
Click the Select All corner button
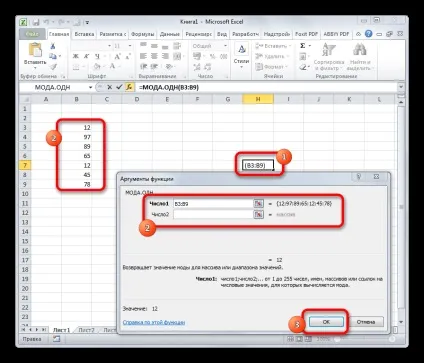(x=25, y=99)
